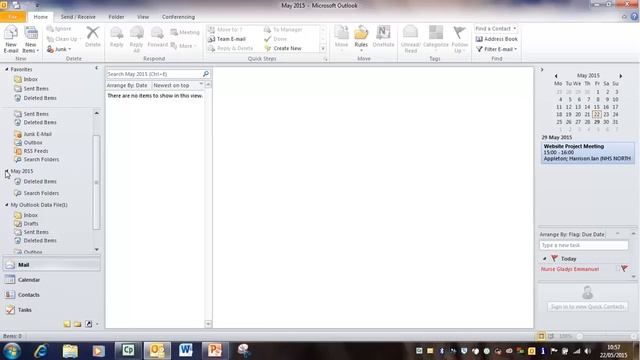The width and height of the screenshot is (640, 360).
Task: Open the Address Book
Action: 497,39
